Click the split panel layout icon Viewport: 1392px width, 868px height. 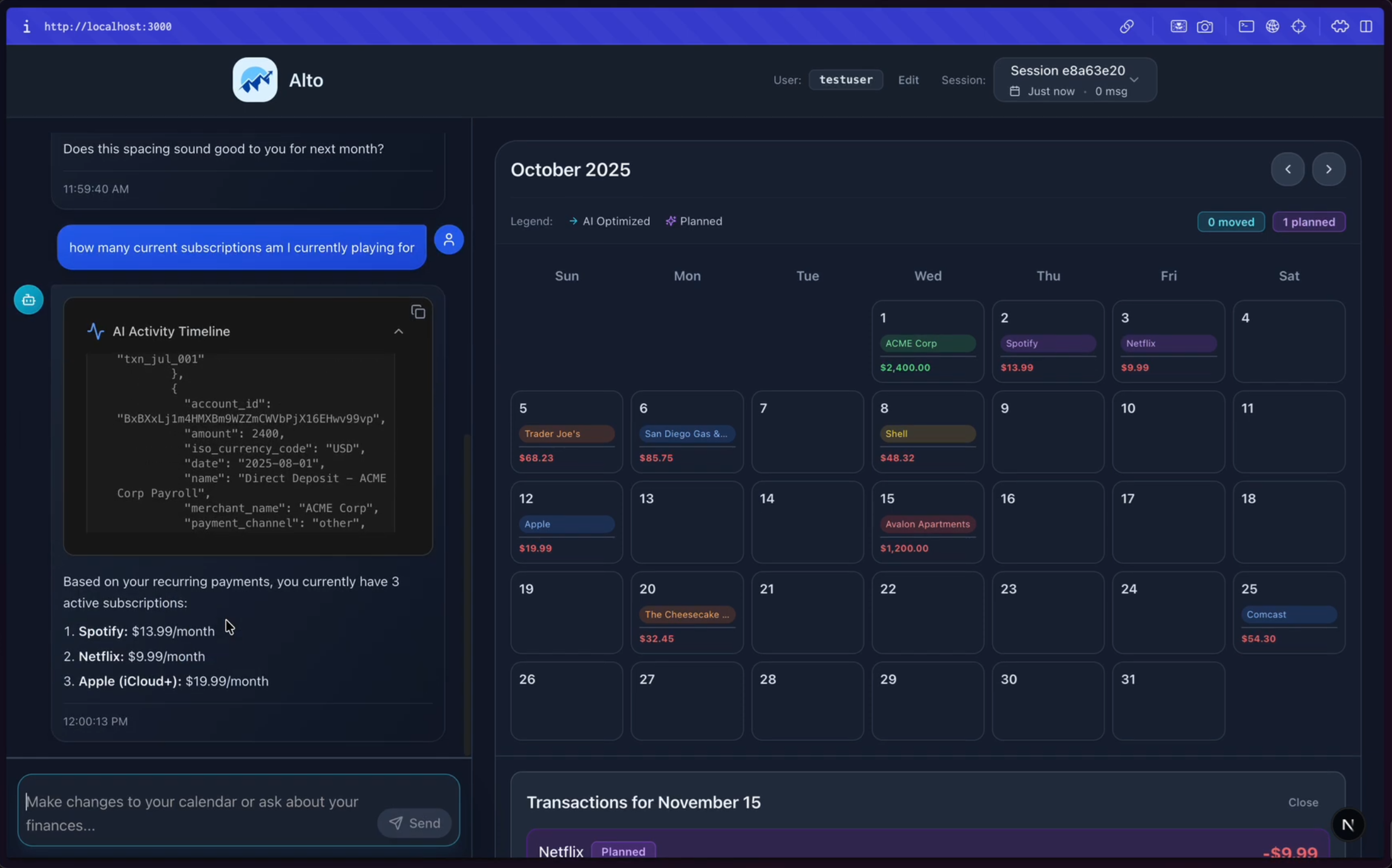click(x=1366, y=27)
